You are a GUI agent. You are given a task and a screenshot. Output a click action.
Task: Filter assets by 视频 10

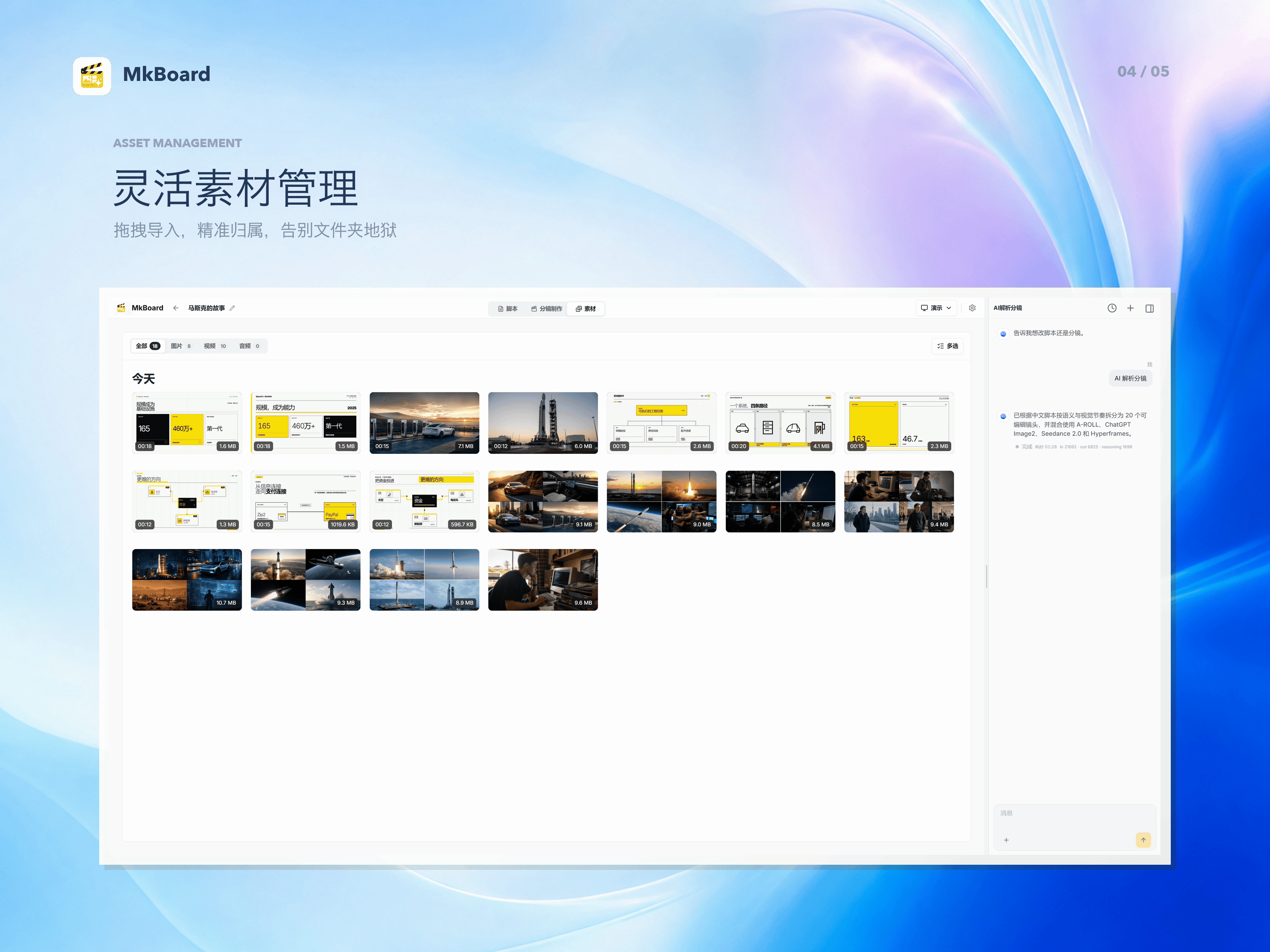(215, 346)
